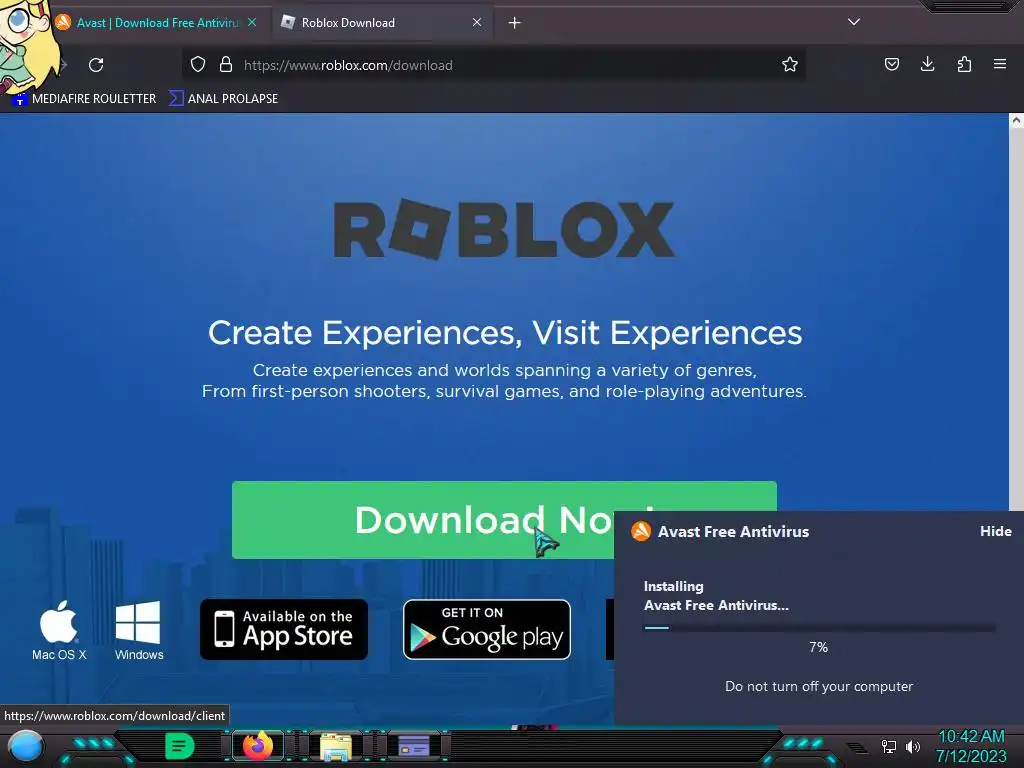Image resolution: width=1024 pixels, height=768 pixels.
Task: Click the 'Create Experiences, Visit Experiences' heading
Action: point(505,333)
